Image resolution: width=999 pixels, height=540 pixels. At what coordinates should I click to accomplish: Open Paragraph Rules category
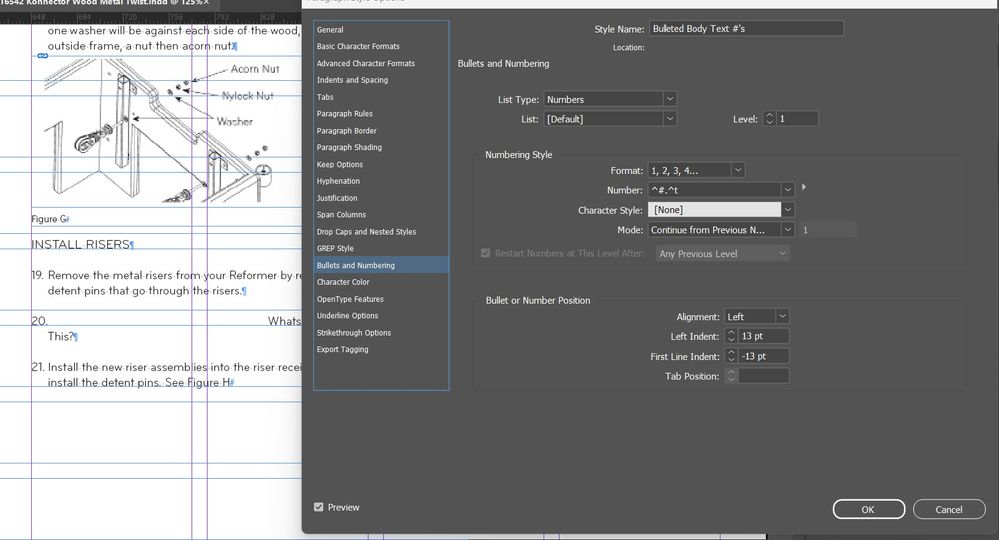(x=381, y=113)
